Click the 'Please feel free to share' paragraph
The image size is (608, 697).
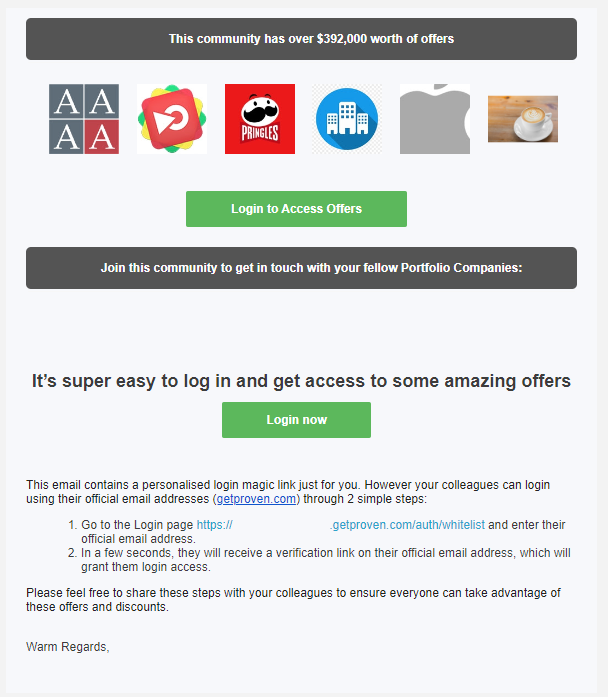tap(293, 600)
